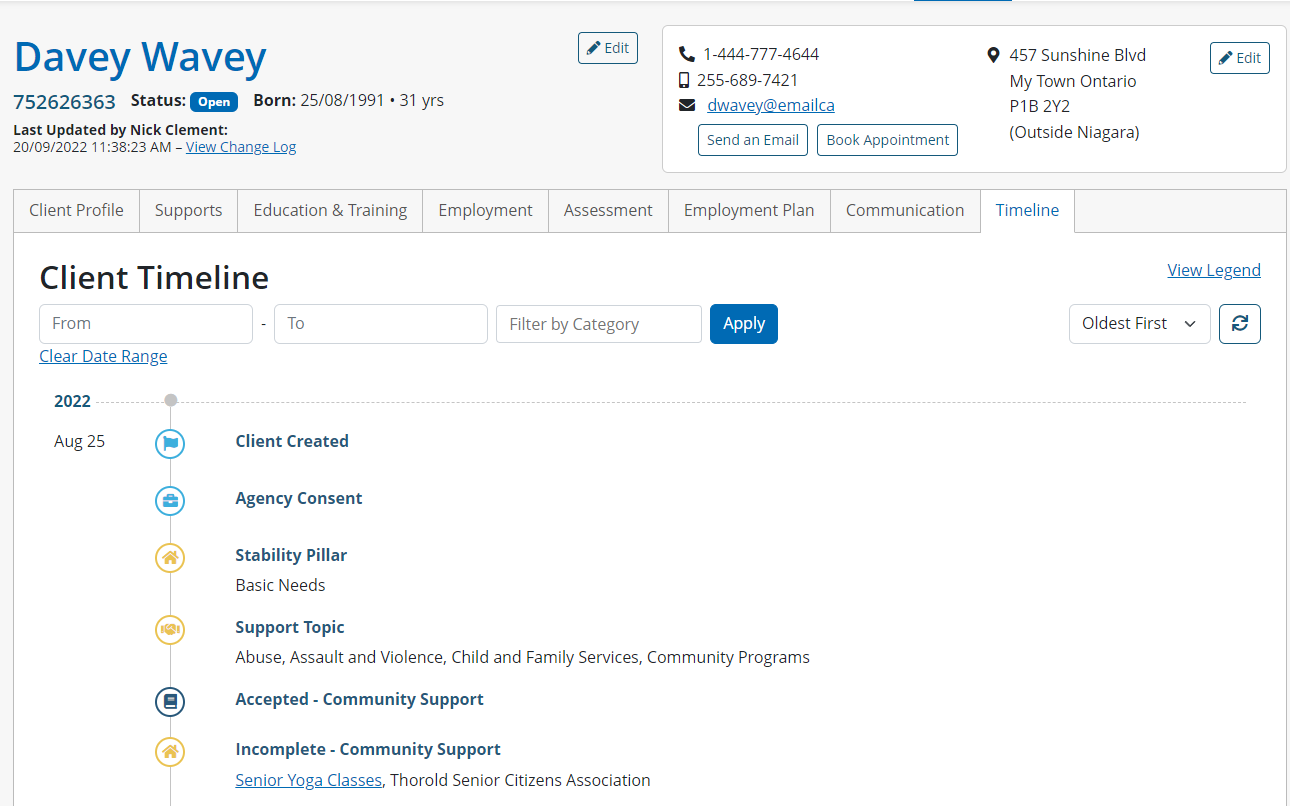The width and height of the screenshot is (1290, 806).
Task: Click the Client Created flag timeline icon
Action: 170,443
